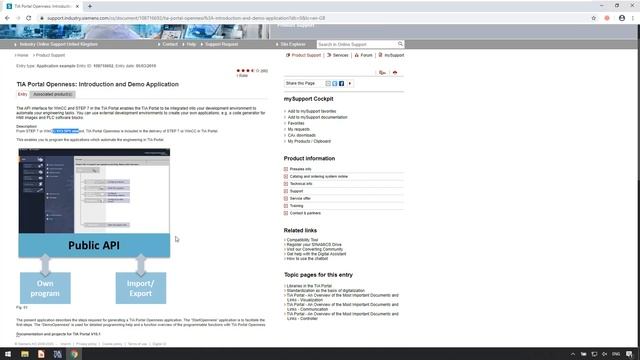Share page via email icon

click(x=328, y=83)
